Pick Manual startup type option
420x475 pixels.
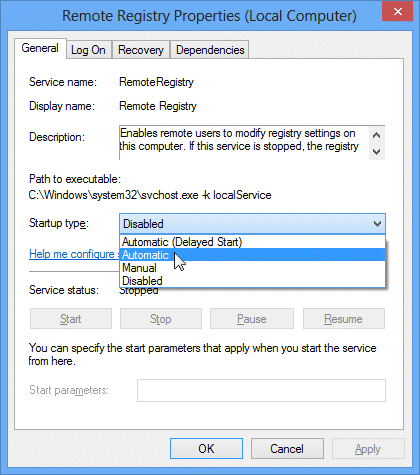pyautogui.click(x=252, y=268)
